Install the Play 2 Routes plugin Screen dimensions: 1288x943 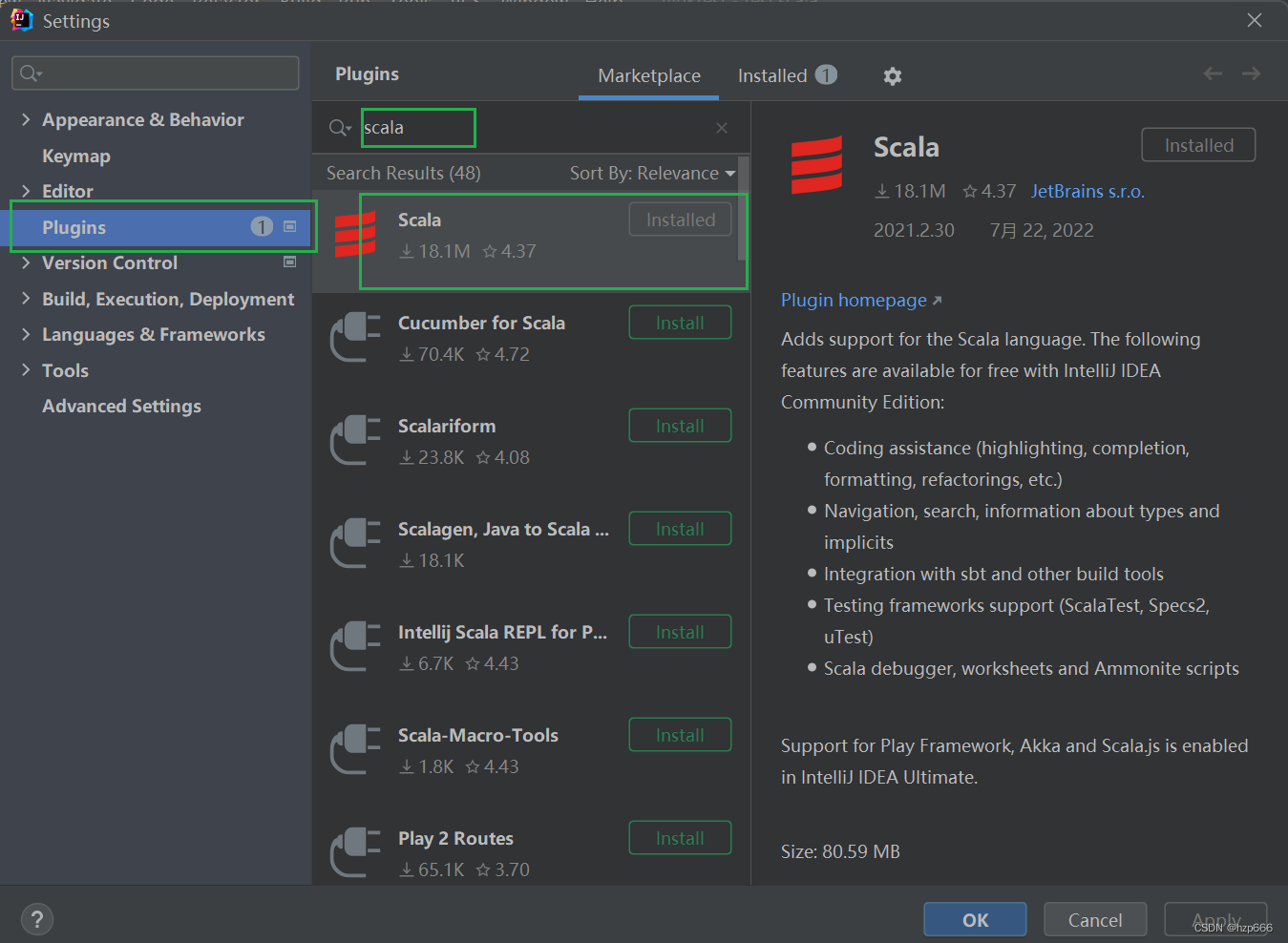point(680,838)
